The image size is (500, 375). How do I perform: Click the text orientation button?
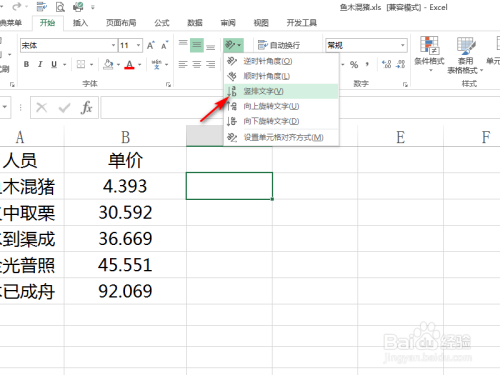click(x=233, y=45)
